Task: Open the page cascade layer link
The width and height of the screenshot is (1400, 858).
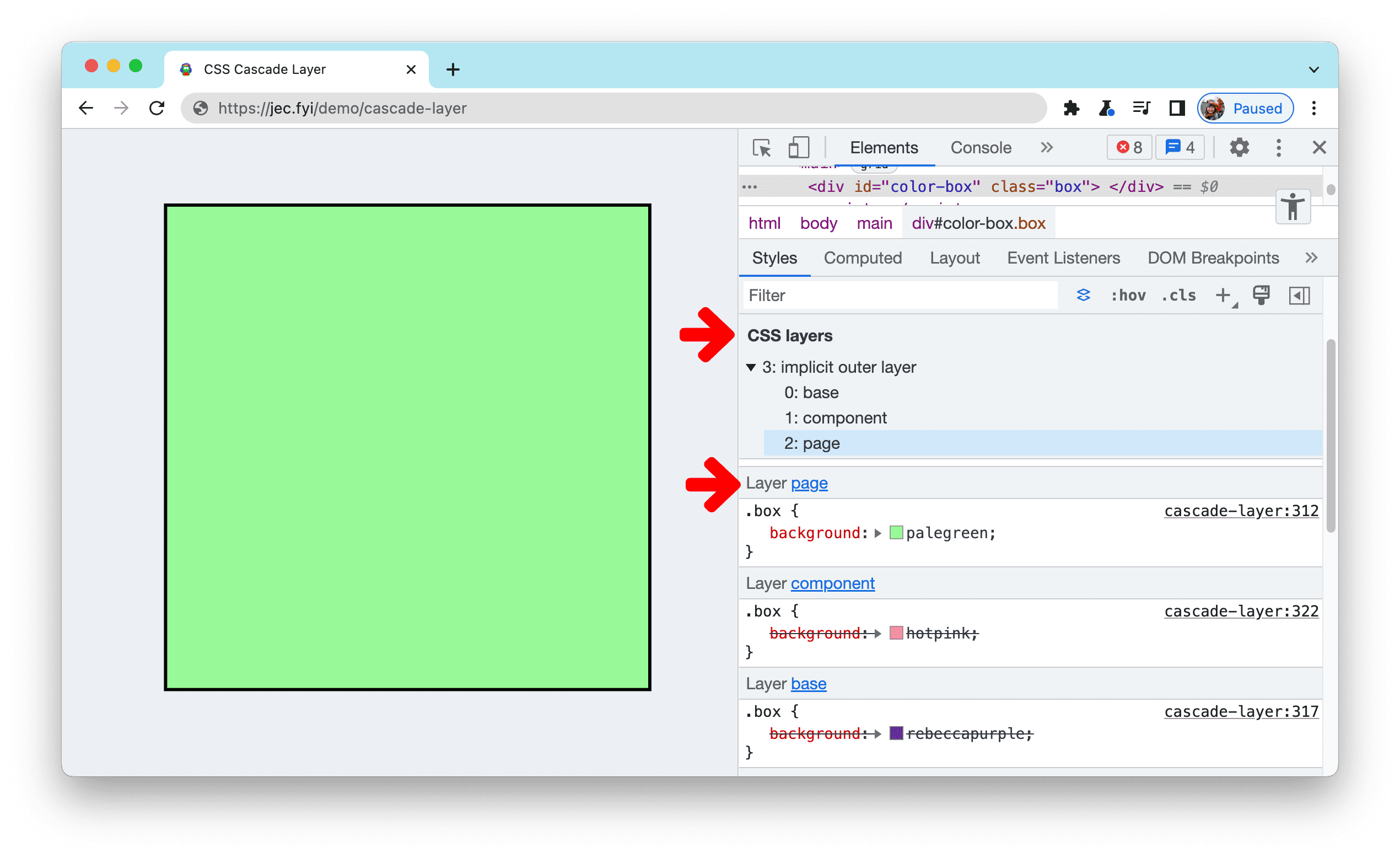Action: click(810, 483)
